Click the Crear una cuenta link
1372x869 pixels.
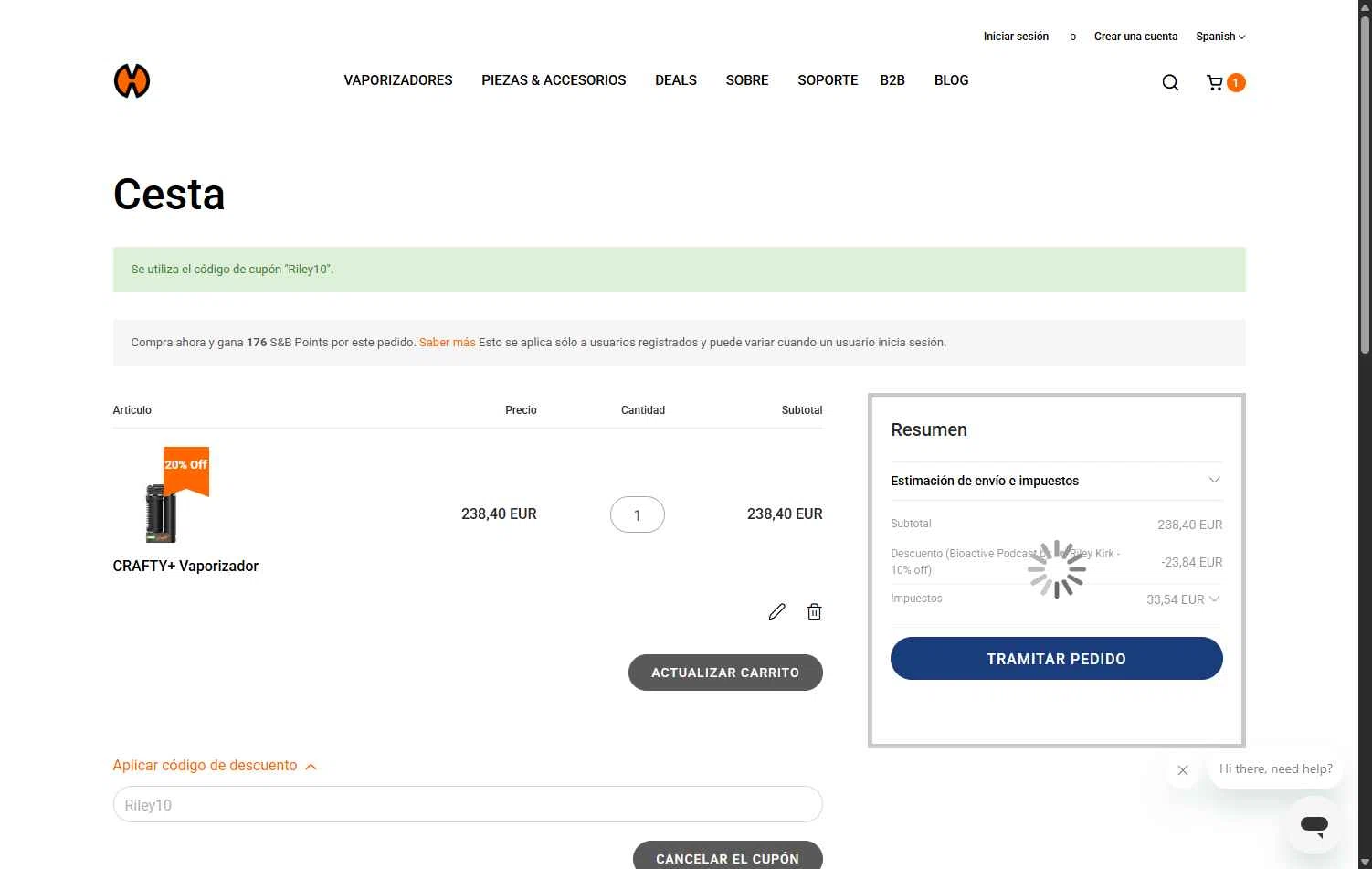1135,37
